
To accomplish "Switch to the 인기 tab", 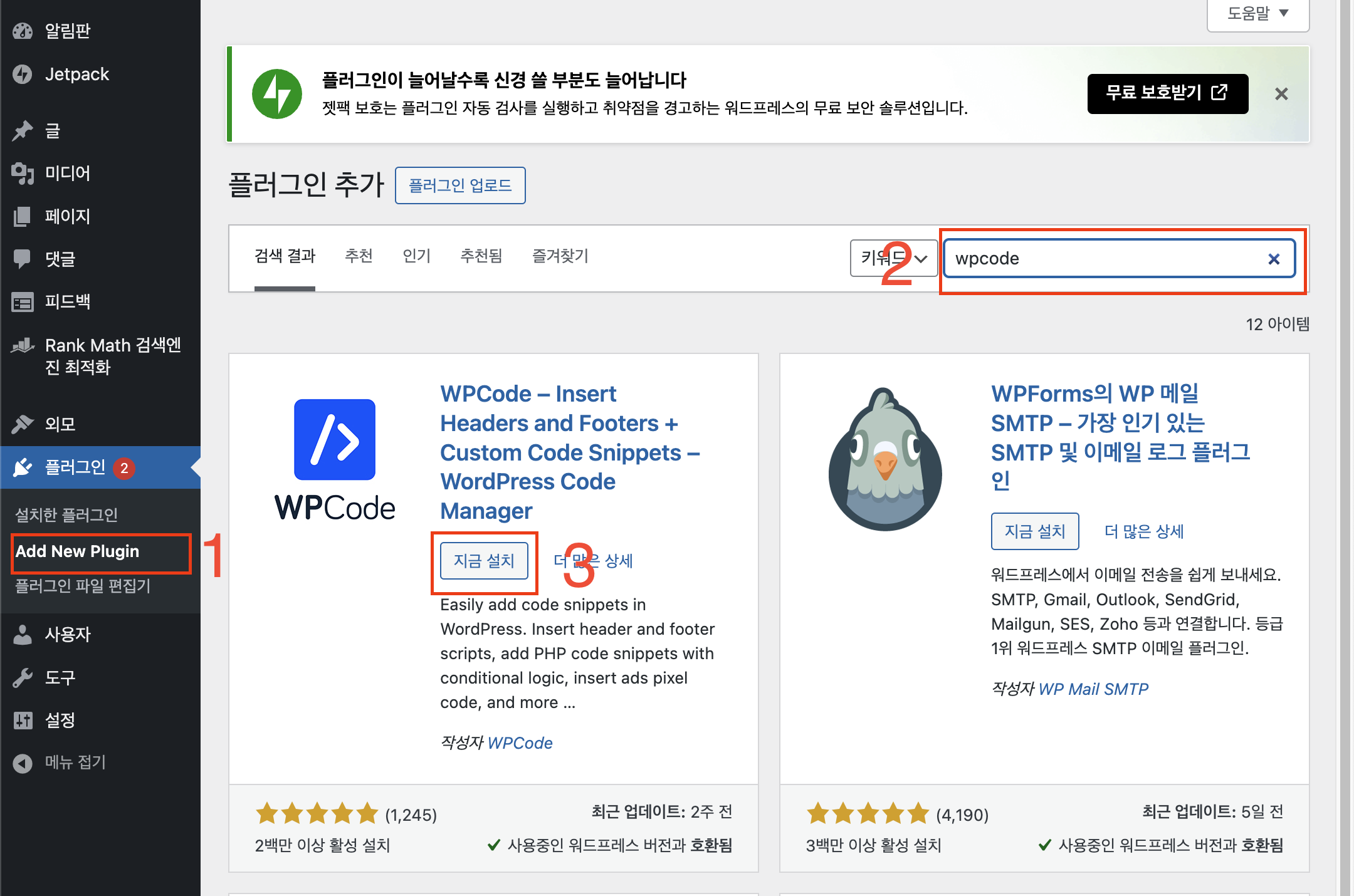I will click(416, 256).
